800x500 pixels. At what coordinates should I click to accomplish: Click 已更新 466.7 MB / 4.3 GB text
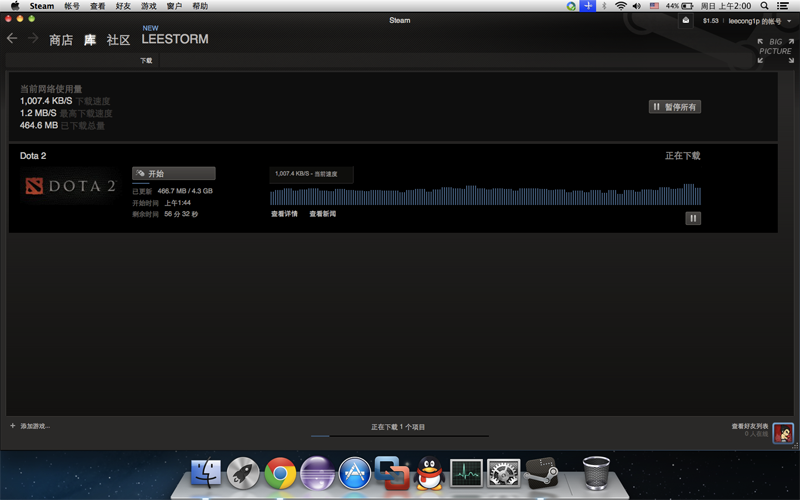(172, 191)
